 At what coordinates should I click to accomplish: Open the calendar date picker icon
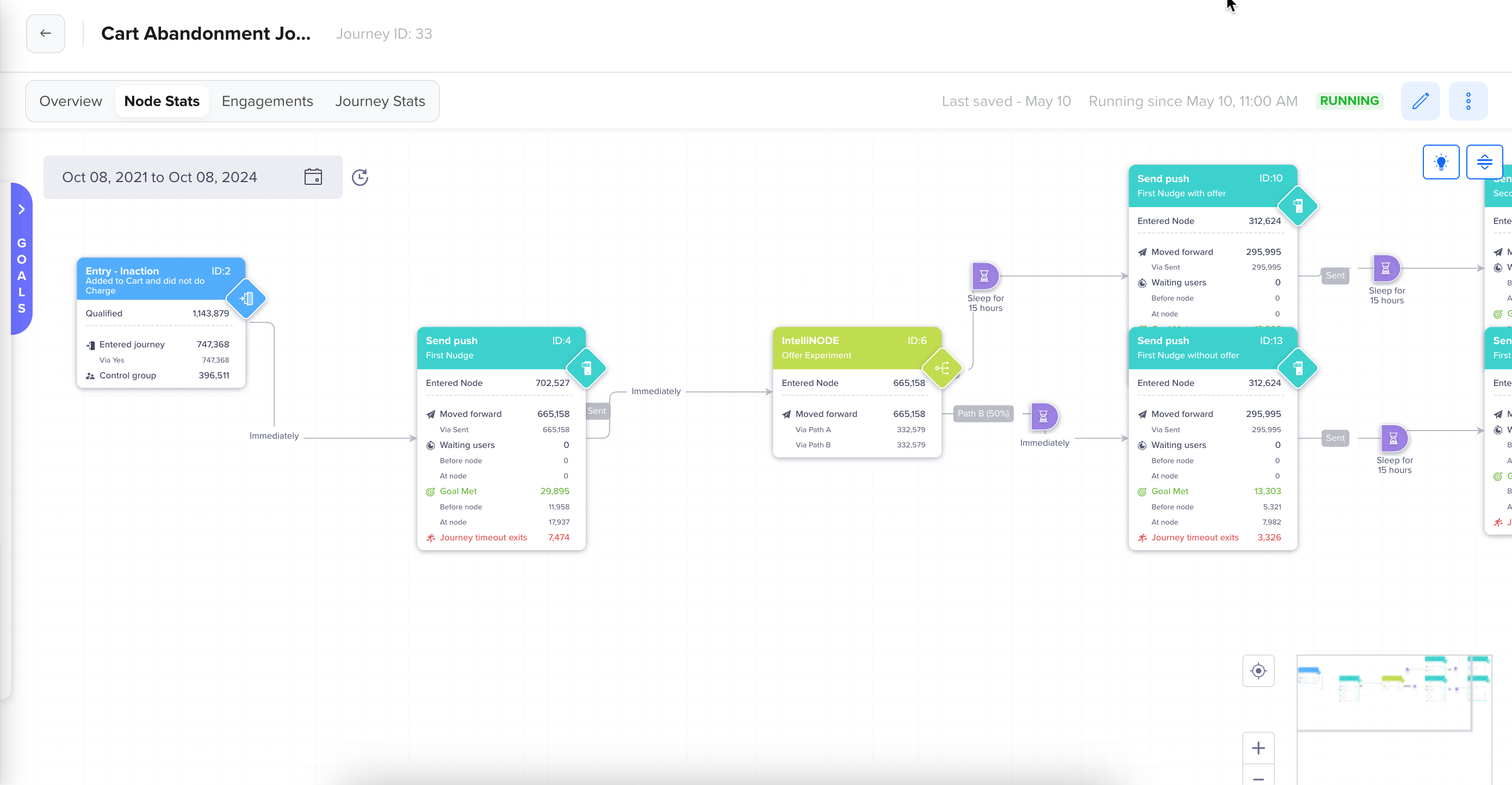313,177
